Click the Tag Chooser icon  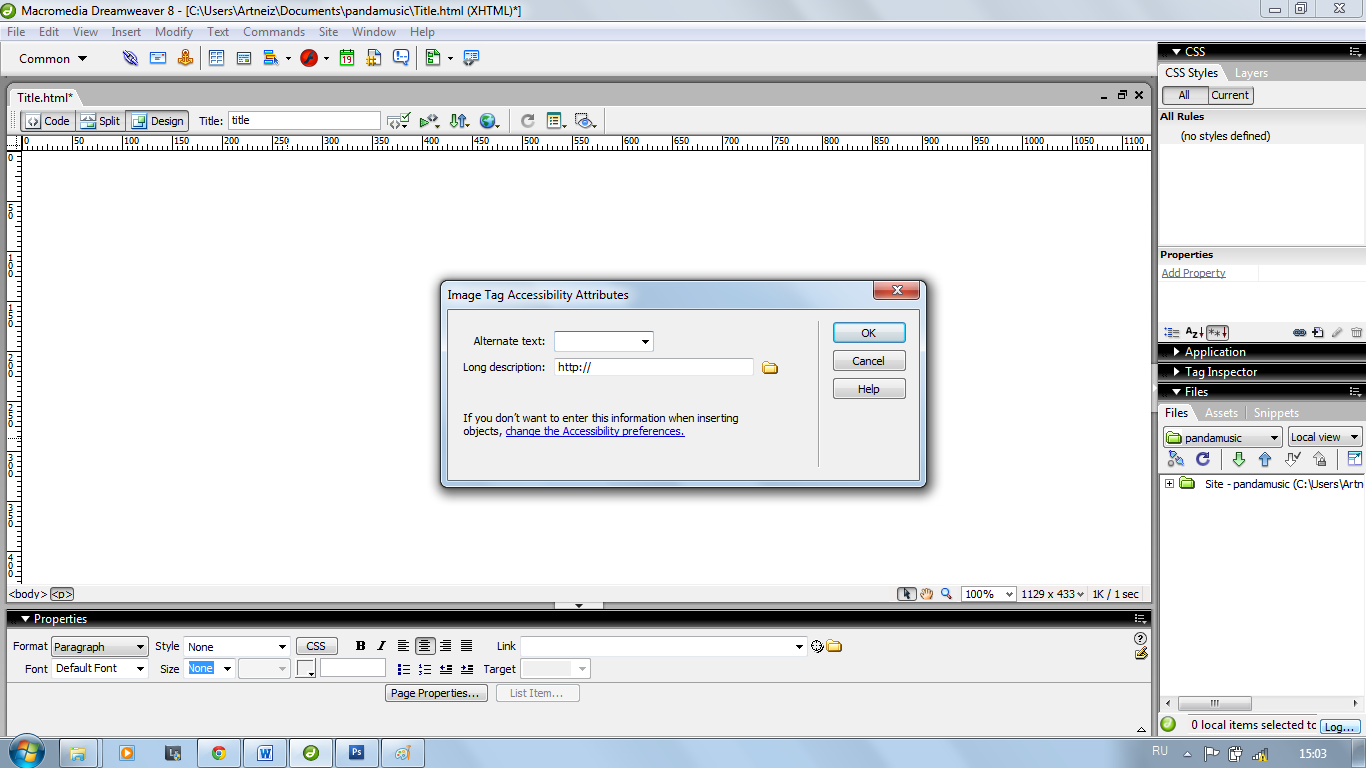click(x=471, y=58)
